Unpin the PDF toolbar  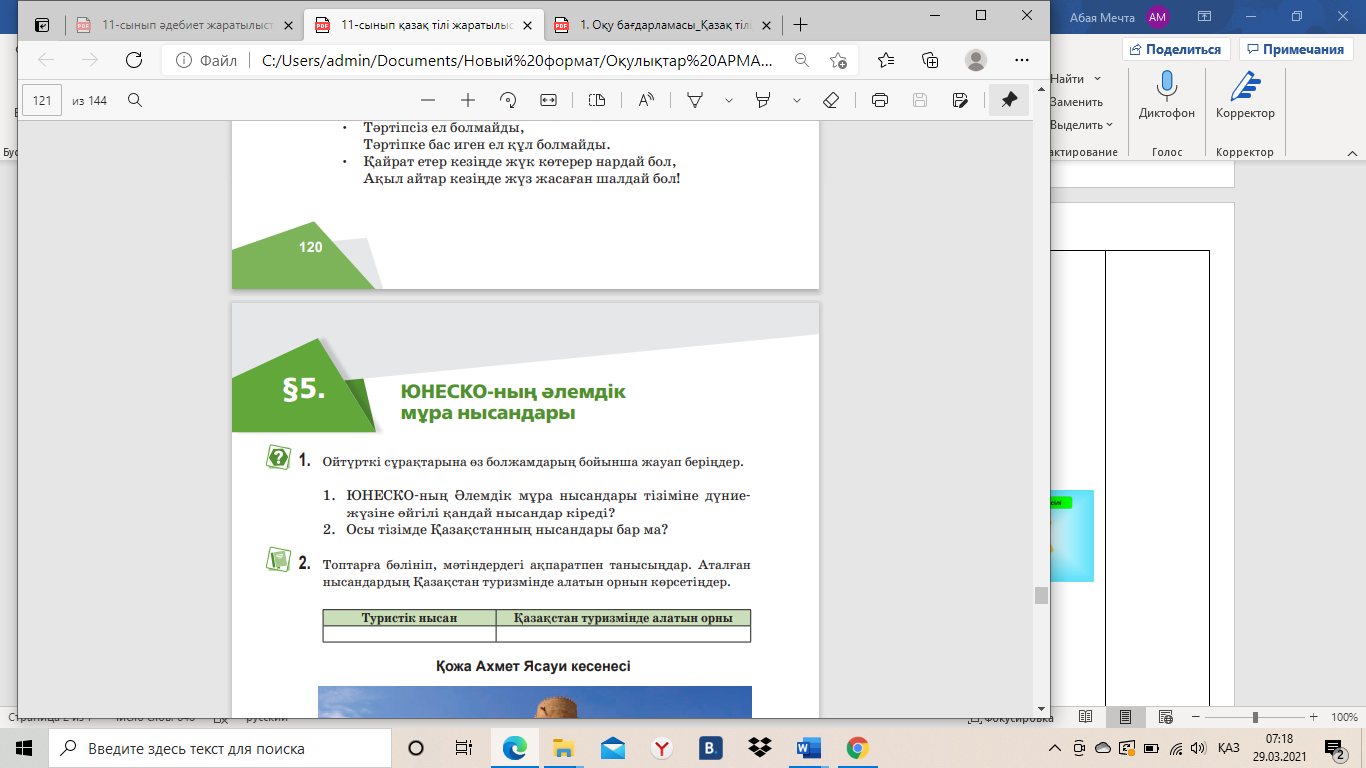[x=1009, y=100]
